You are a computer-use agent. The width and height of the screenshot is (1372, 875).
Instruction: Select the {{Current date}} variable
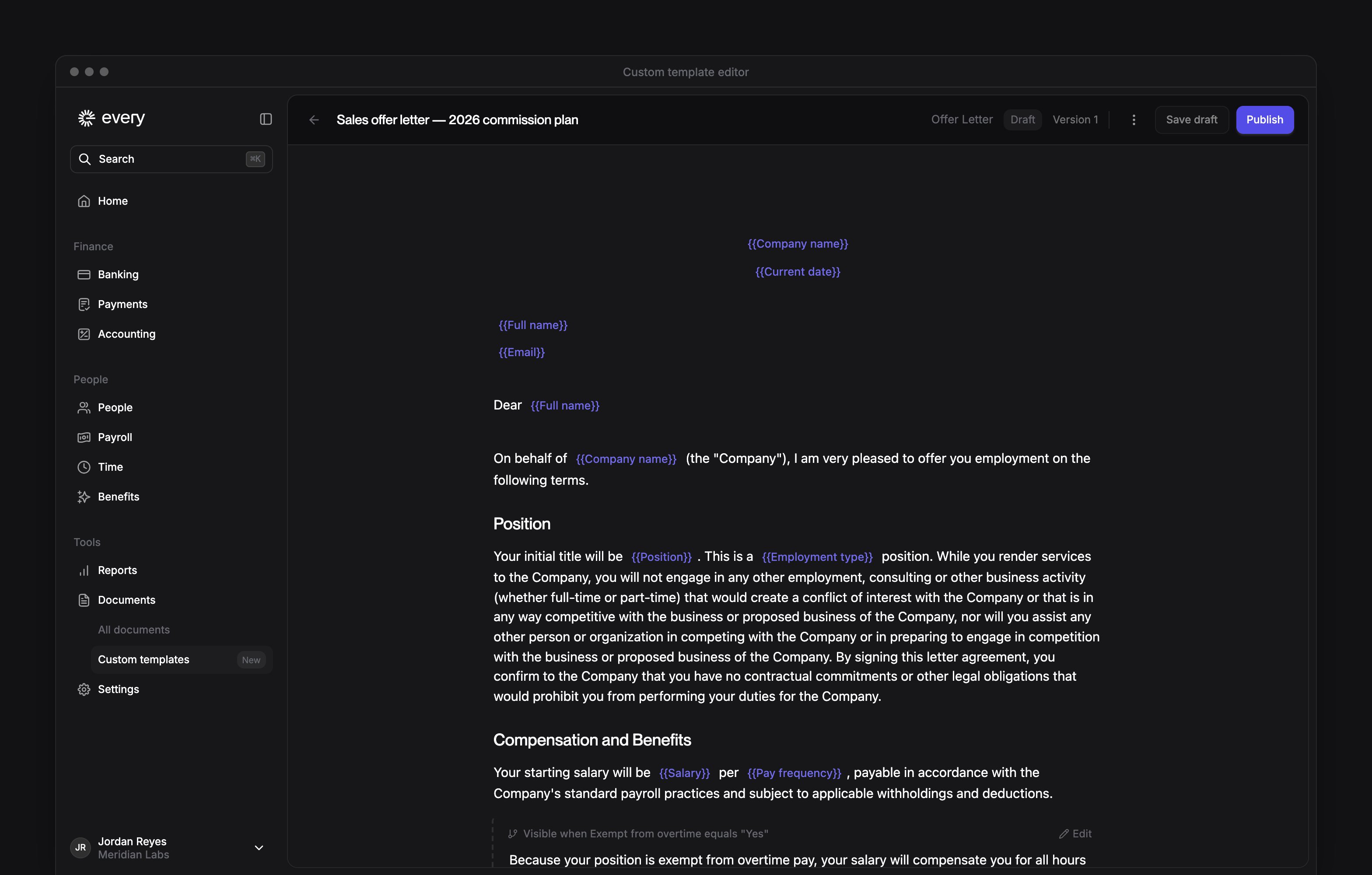pyautogui.click(x=798, y=272)
